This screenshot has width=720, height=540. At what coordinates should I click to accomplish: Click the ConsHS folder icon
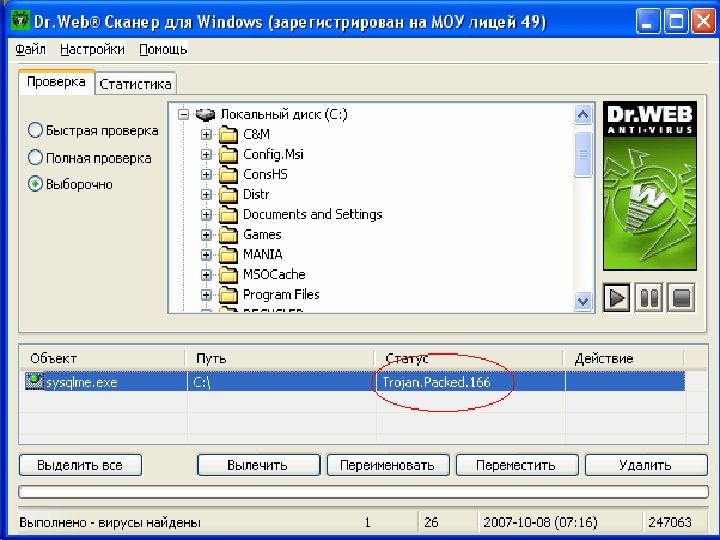coord(228,174)
